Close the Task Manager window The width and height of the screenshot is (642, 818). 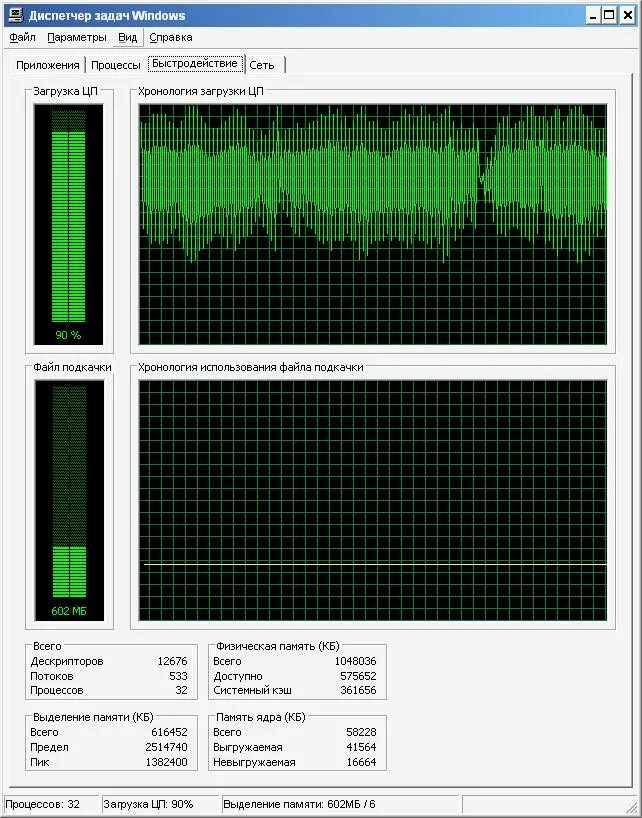pos(628,16)
